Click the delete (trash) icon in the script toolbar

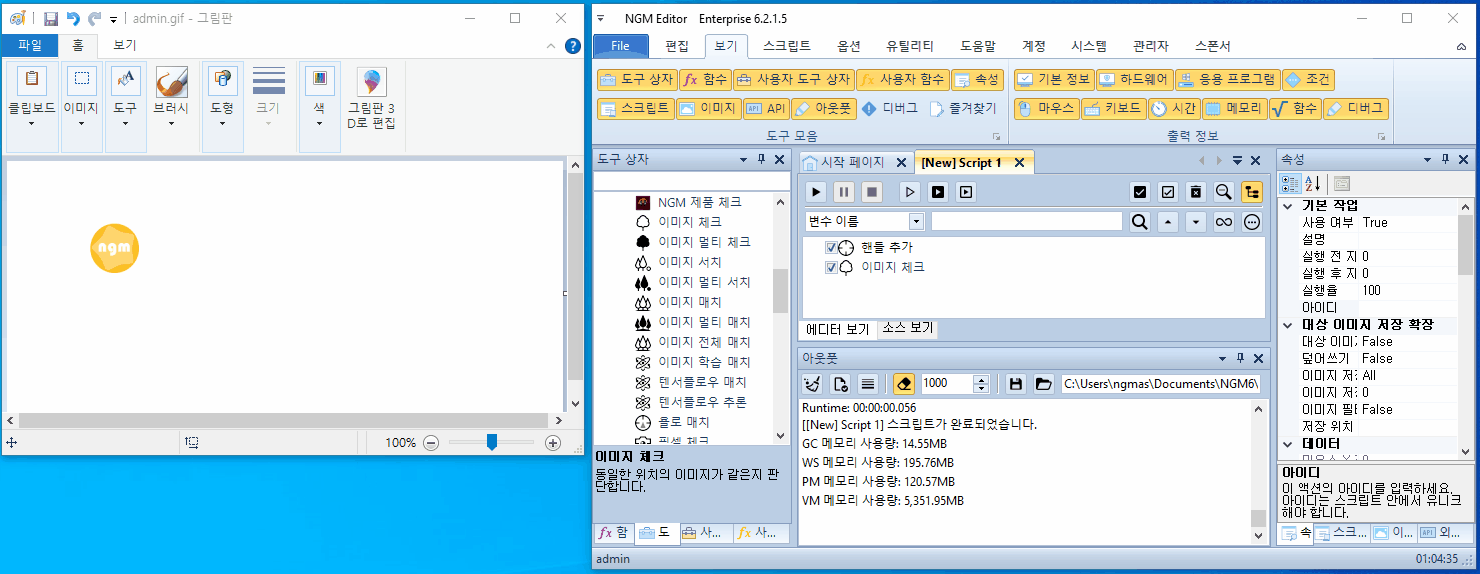pyautogui.click(x=1195, y=191)
